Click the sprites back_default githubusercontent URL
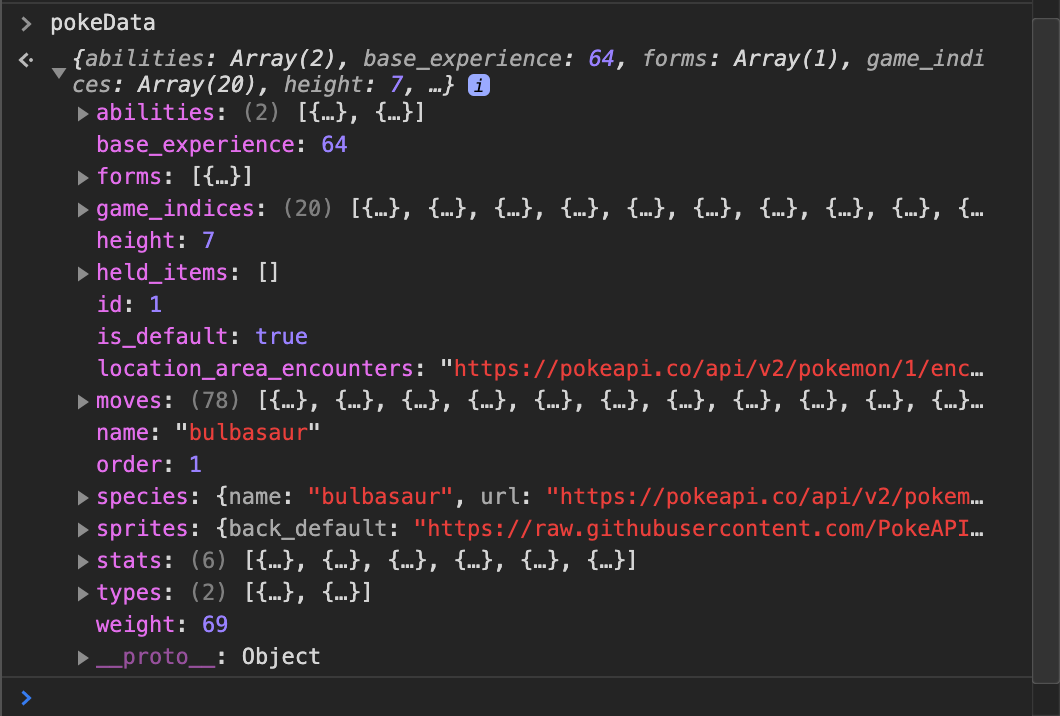Image resolution: width=1060 pixels, height=716 pixels. 699,529
